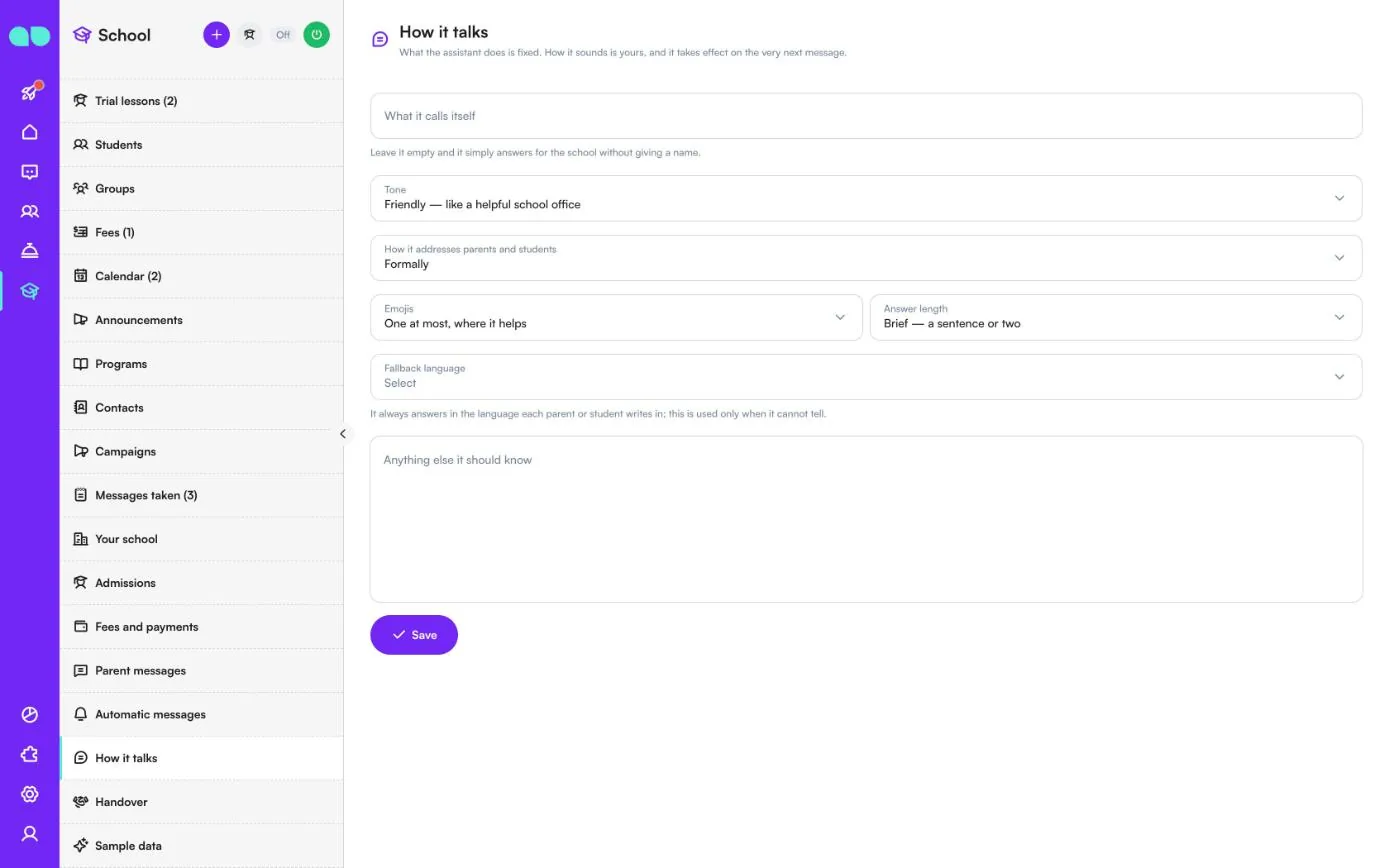Focus the 'What it calls itself' field
Image resolution: width=1389 pixels, height=868 pixels.
coord(866,116)
